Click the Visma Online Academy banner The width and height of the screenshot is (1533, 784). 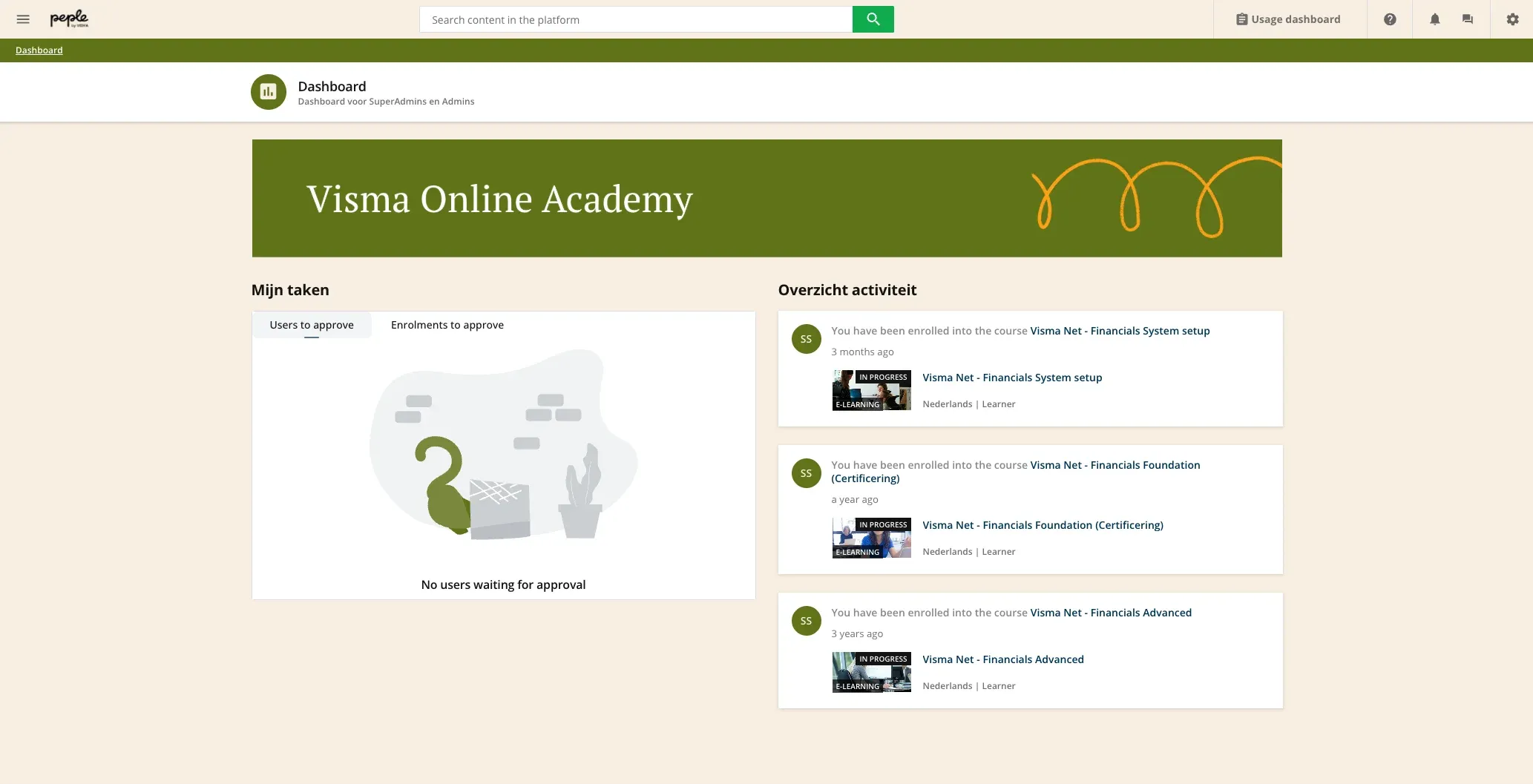(766, 198)
